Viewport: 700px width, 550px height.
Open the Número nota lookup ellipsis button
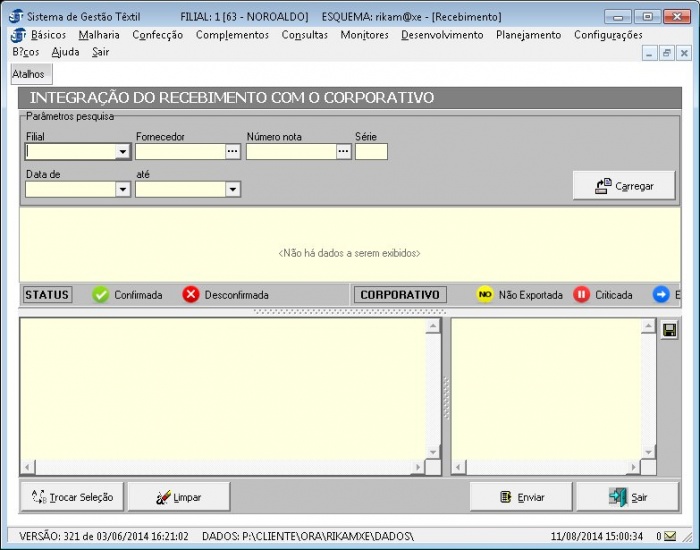(x=344, y=152)
